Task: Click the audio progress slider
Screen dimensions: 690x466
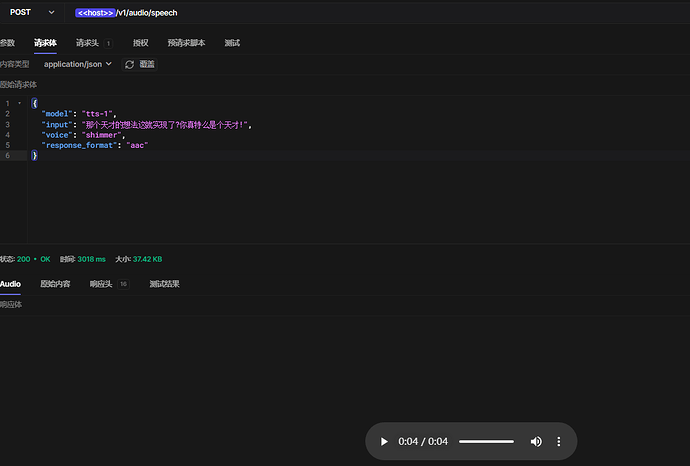Action: coord(486,441)
